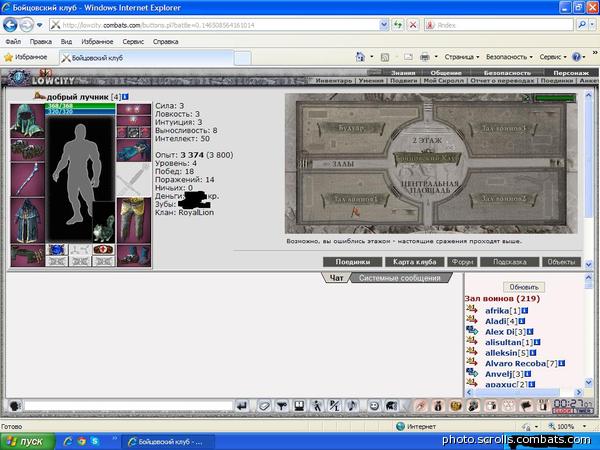Image resolution: width=600 pixels, height=450 pixels.
Task: Click the Форум button
Action: coord(462,262)
